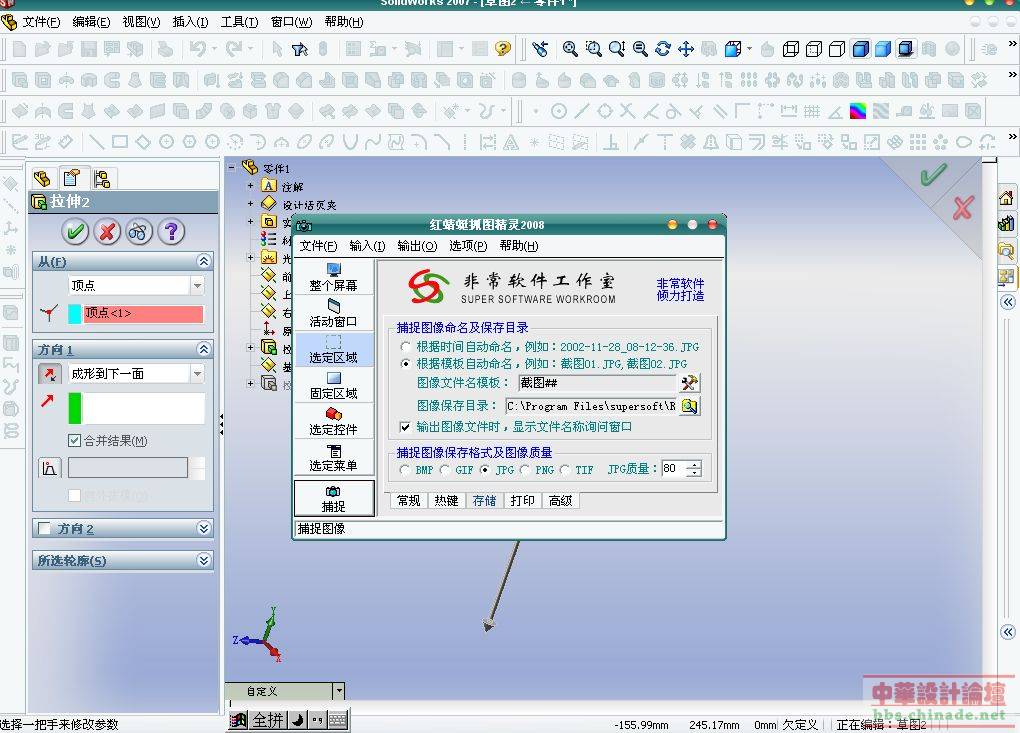The height and width of the screenshot is (733, 1020).
Task: Choose 固定区域 capture mode
Action: 334,385
